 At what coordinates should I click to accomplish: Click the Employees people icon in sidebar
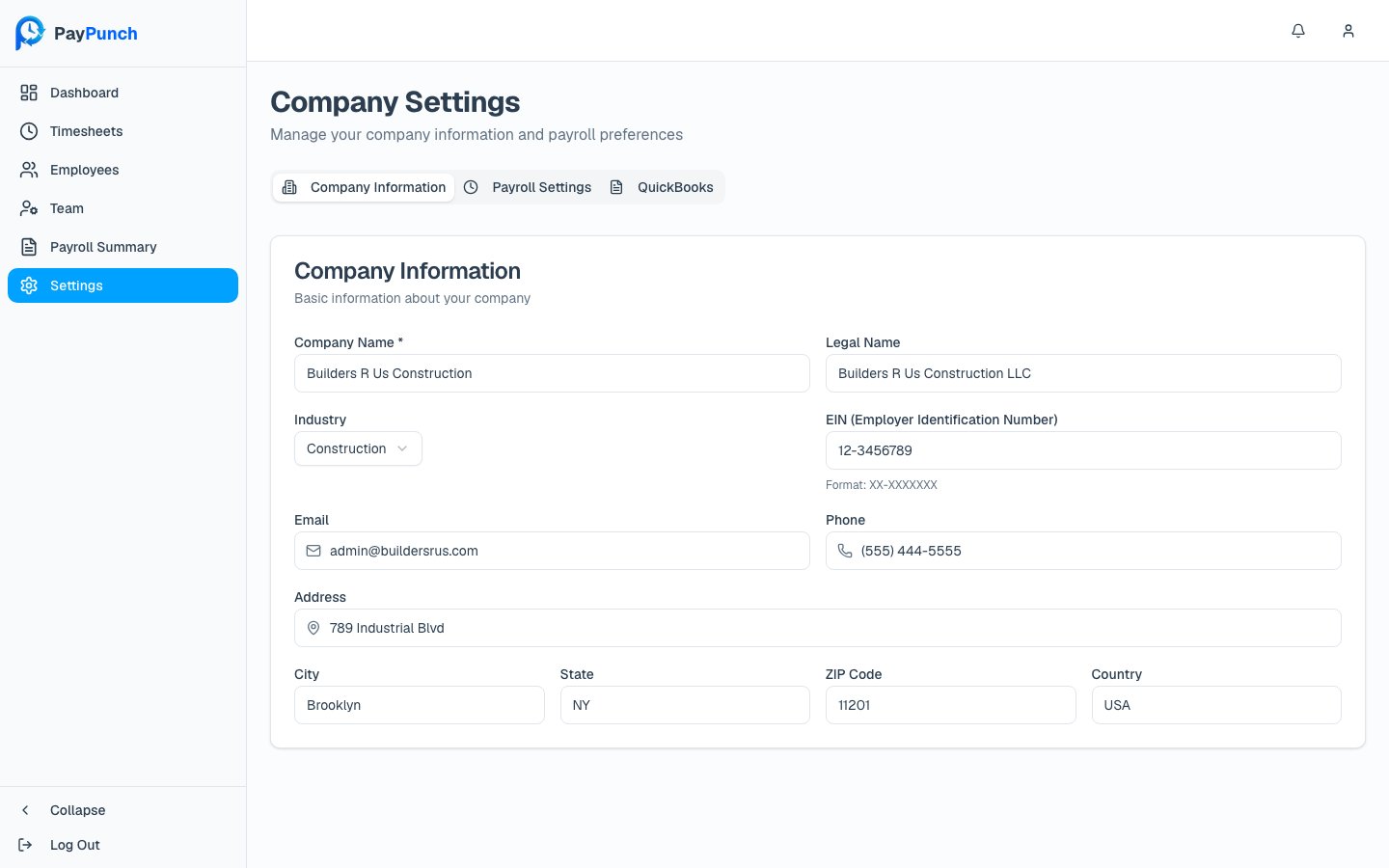(29, 170)
